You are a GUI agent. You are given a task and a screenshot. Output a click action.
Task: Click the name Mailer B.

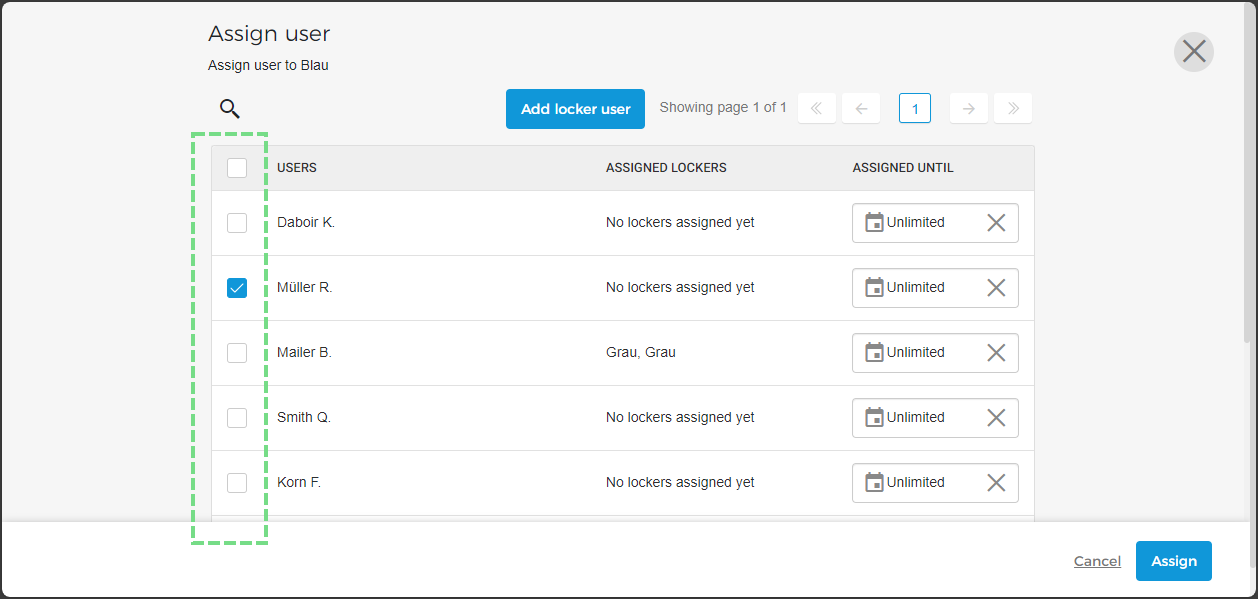304,353
